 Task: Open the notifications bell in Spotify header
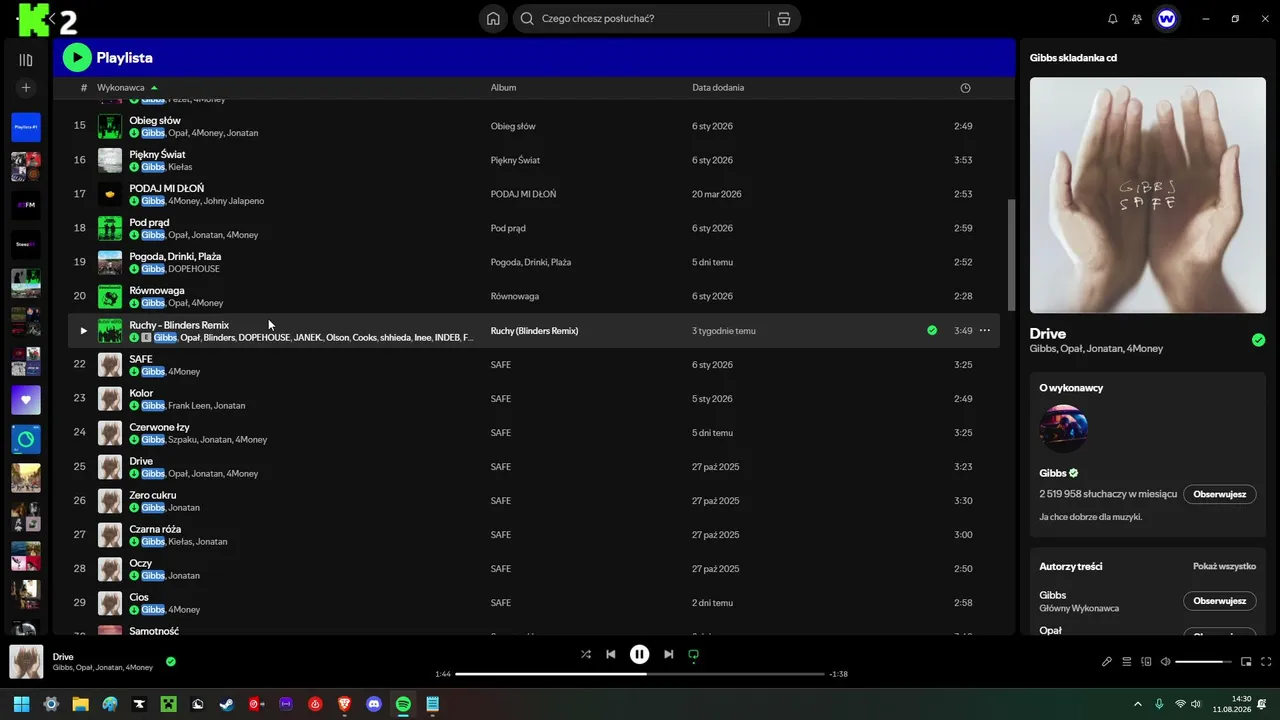tap(1113, 19)
